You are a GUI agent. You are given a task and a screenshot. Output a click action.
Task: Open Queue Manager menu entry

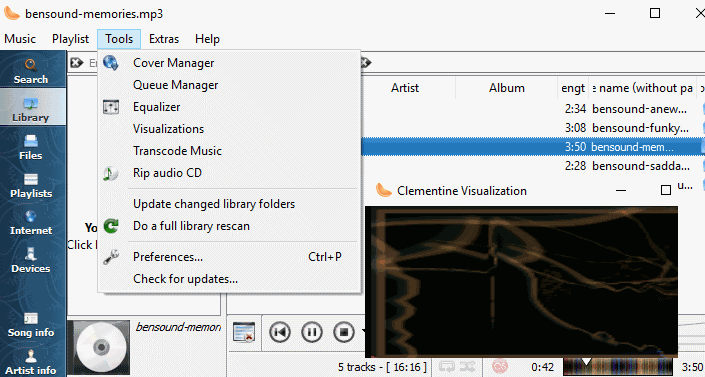tap(229, 85)
